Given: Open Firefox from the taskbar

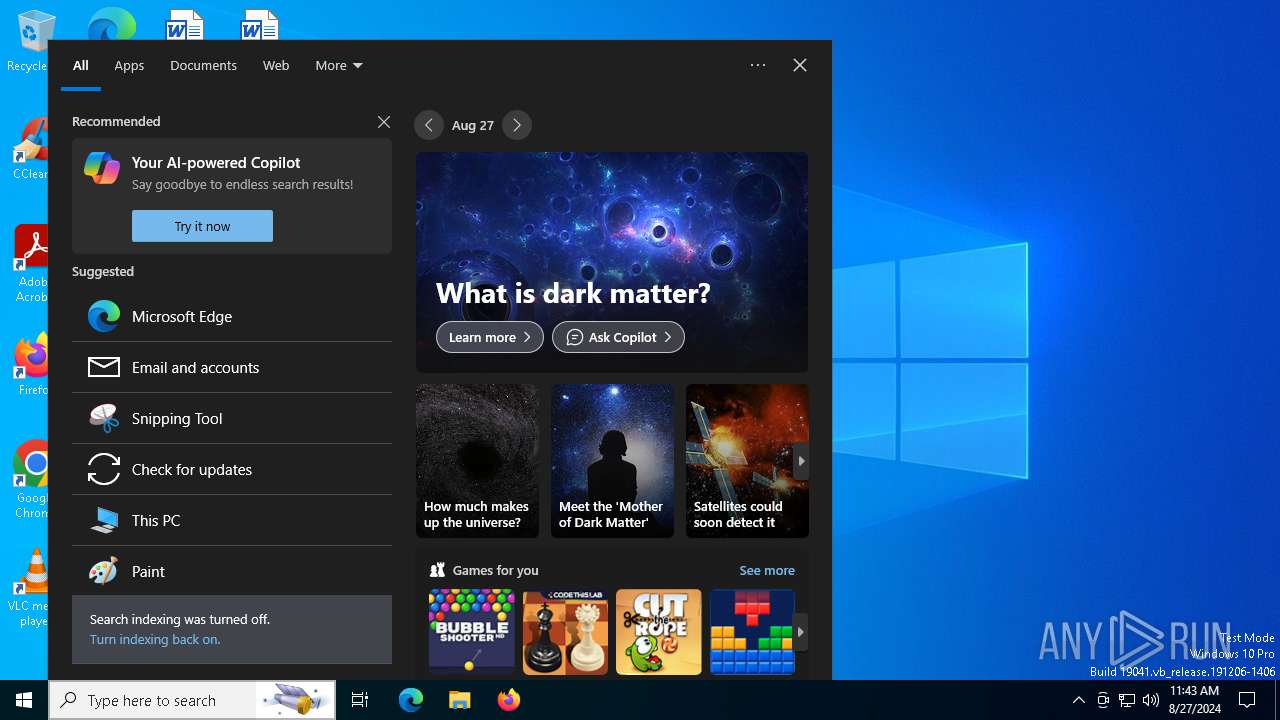Looking at the screenshot, I should [509, 700].
